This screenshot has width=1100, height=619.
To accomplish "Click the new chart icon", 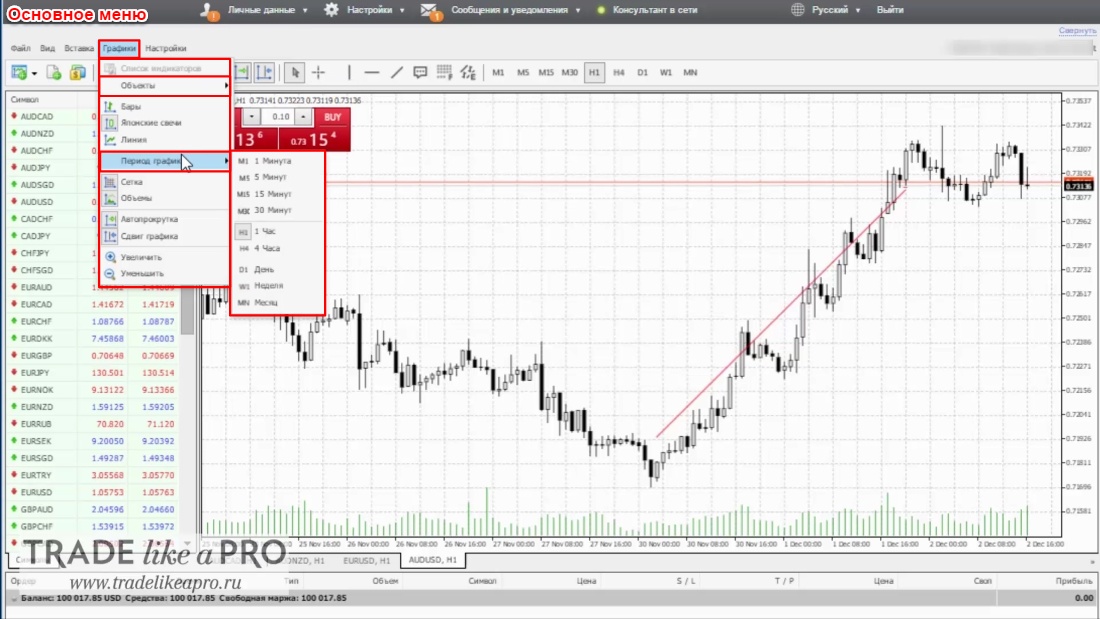I will pyautogui.click(x=19, y=72).
